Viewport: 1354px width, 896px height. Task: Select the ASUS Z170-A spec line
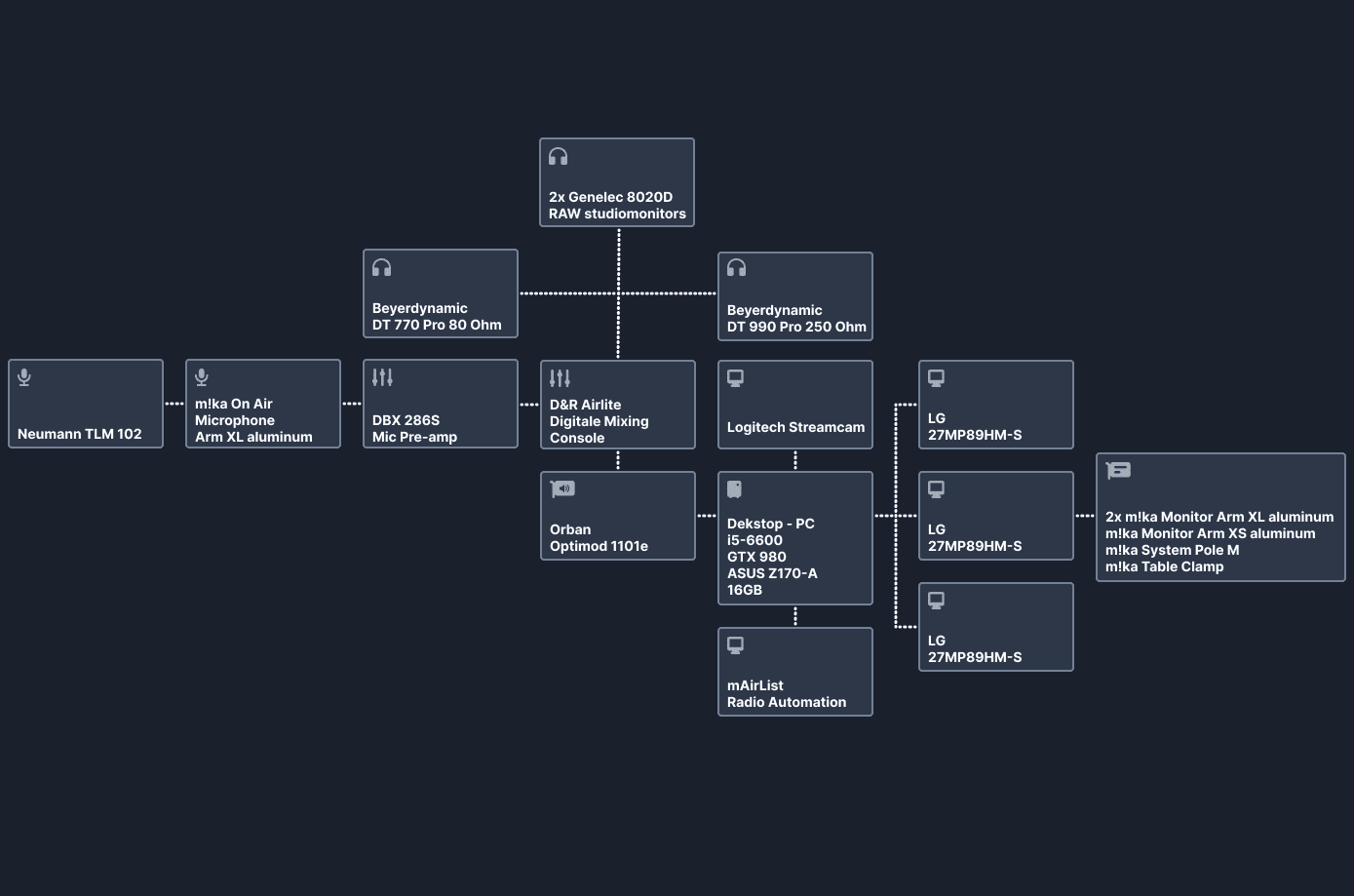772,573
